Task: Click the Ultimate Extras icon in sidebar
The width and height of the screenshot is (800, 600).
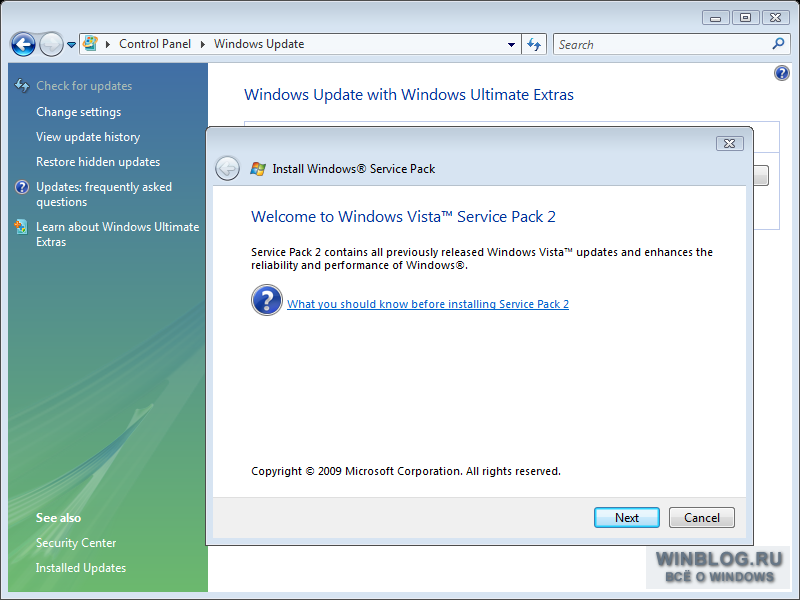Action: tap(21, 227)
